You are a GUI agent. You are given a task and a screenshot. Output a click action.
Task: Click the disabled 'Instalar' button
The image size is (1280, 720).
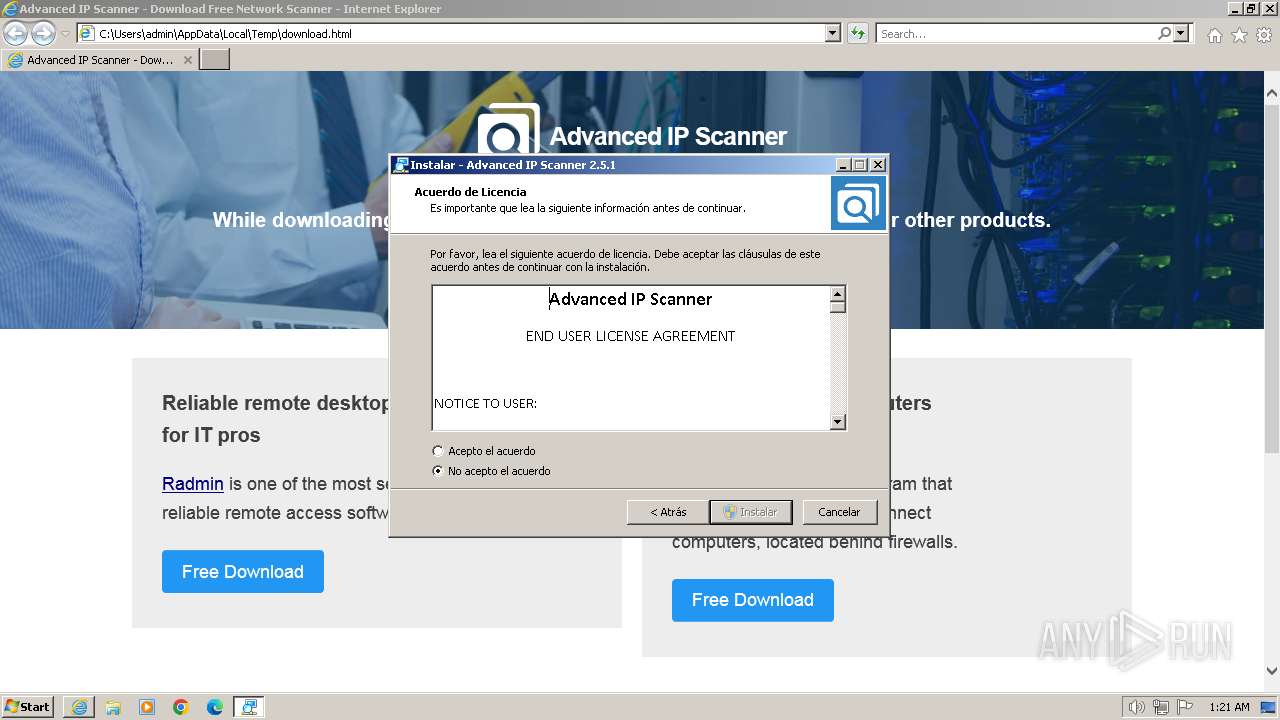pyautogui.click(x=751, y=512)
